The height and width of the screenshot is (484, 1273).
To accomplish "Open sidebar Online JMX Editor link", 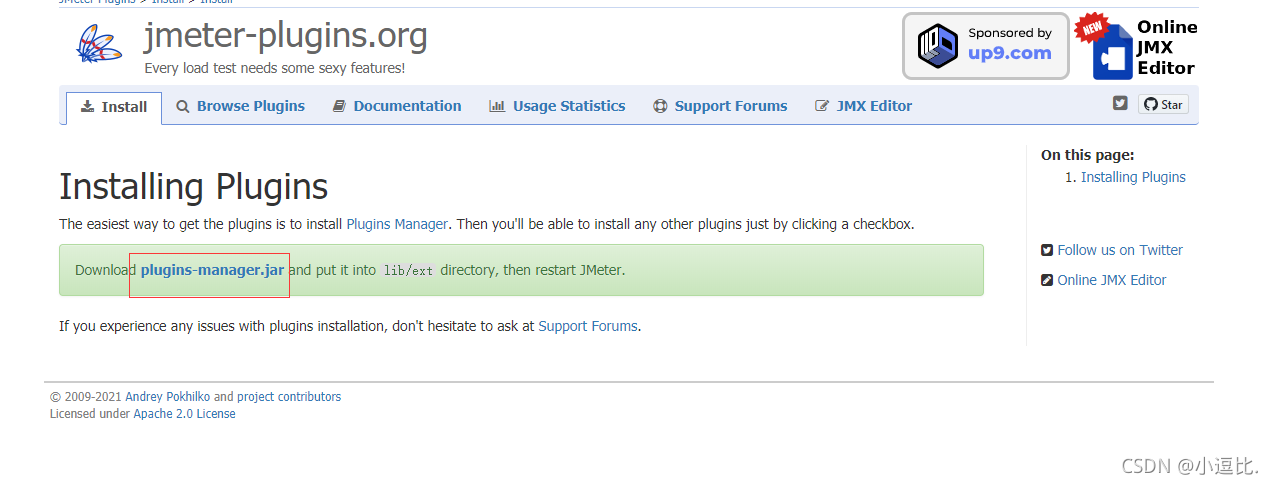I will (x=1112, y=280).
